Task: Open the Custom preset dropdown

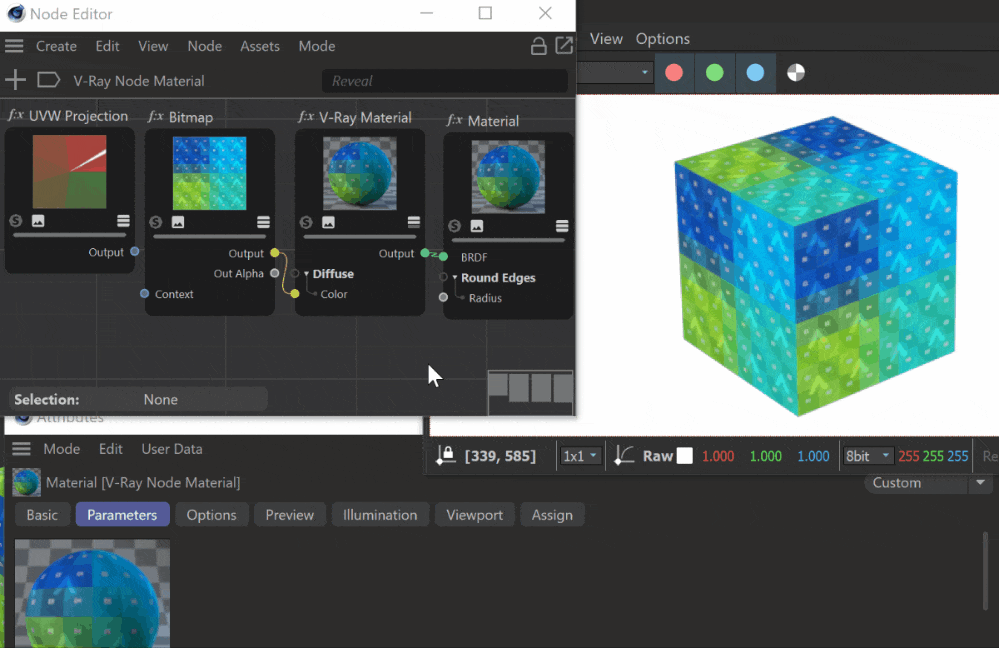Action: pyautogui.click(x=928, y=483)
